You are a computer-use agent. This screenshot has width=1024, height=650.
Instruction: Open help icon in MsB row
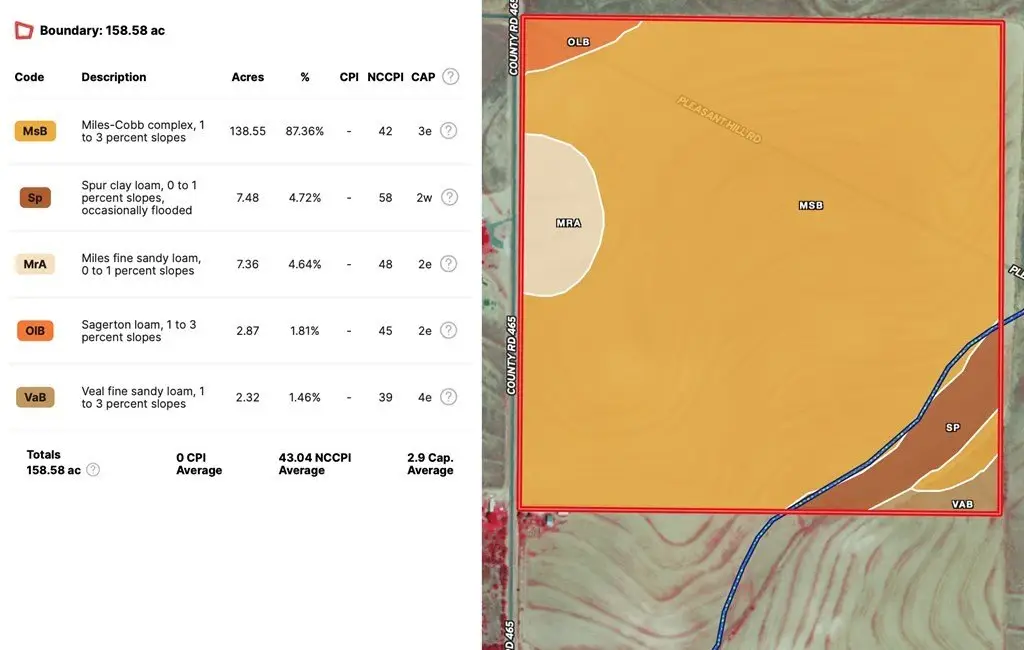coord(449,130)
